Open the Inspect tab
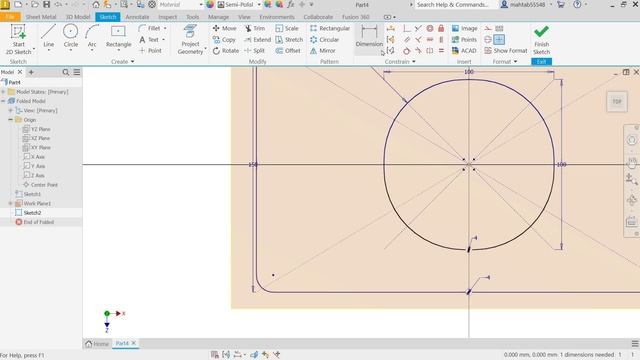 pyautogui.click(x=167, y=17)
